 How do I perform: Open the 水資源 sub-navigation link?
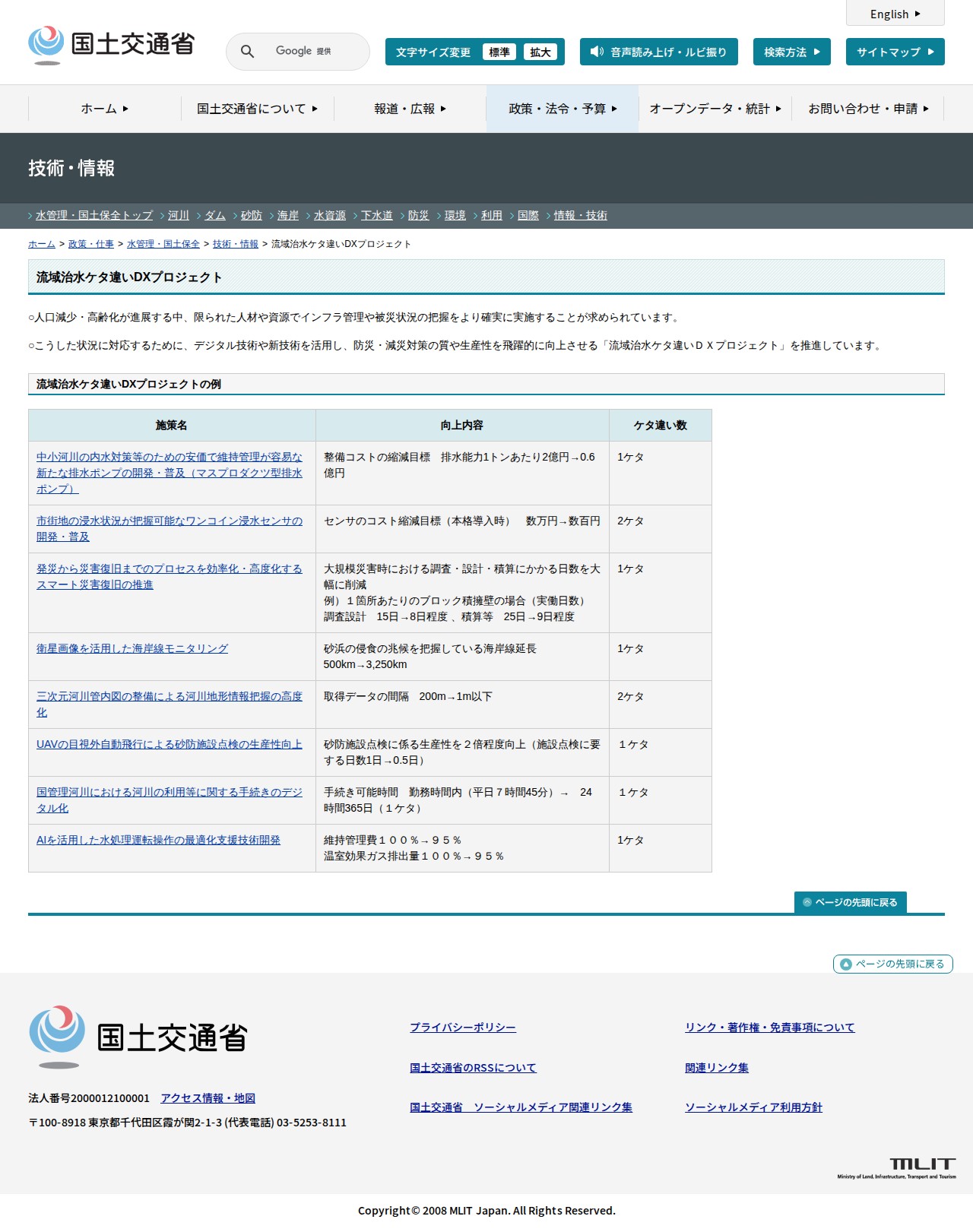click(x=330, y=216)
